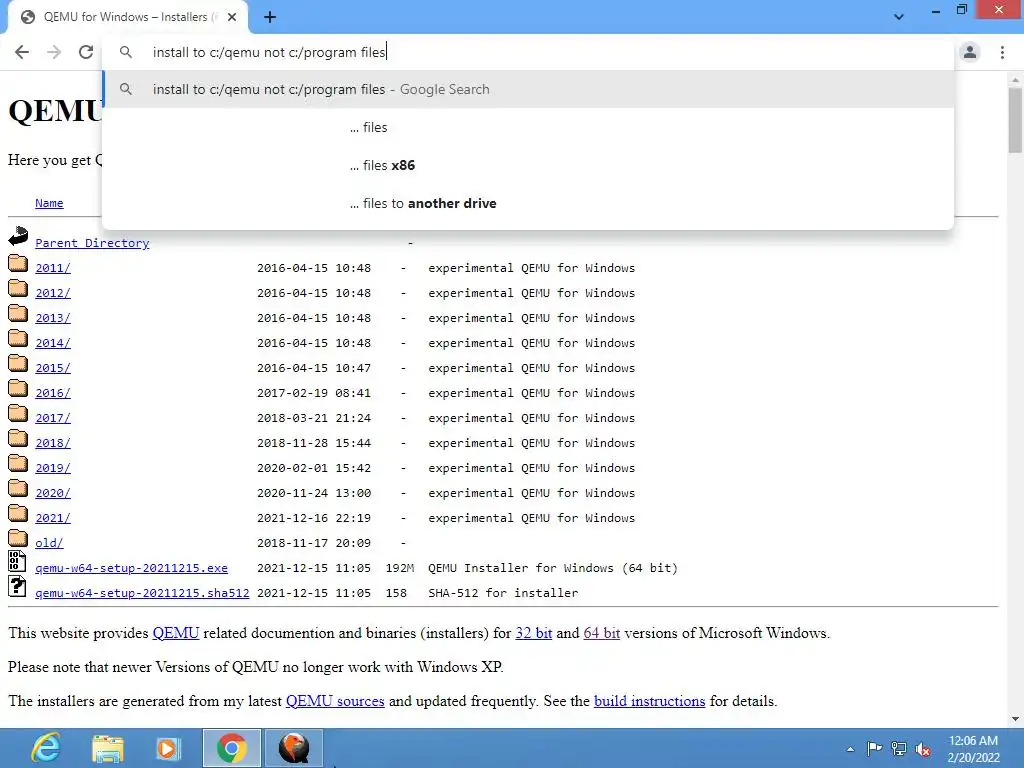Click the scrollbar down arrow
Screen dimensions: 1024x768
point(1015,719)
